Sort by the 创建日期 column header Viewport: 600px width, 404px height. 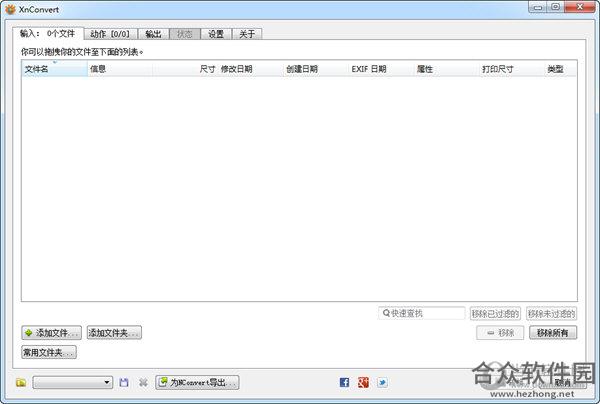[x=316, y=69]
